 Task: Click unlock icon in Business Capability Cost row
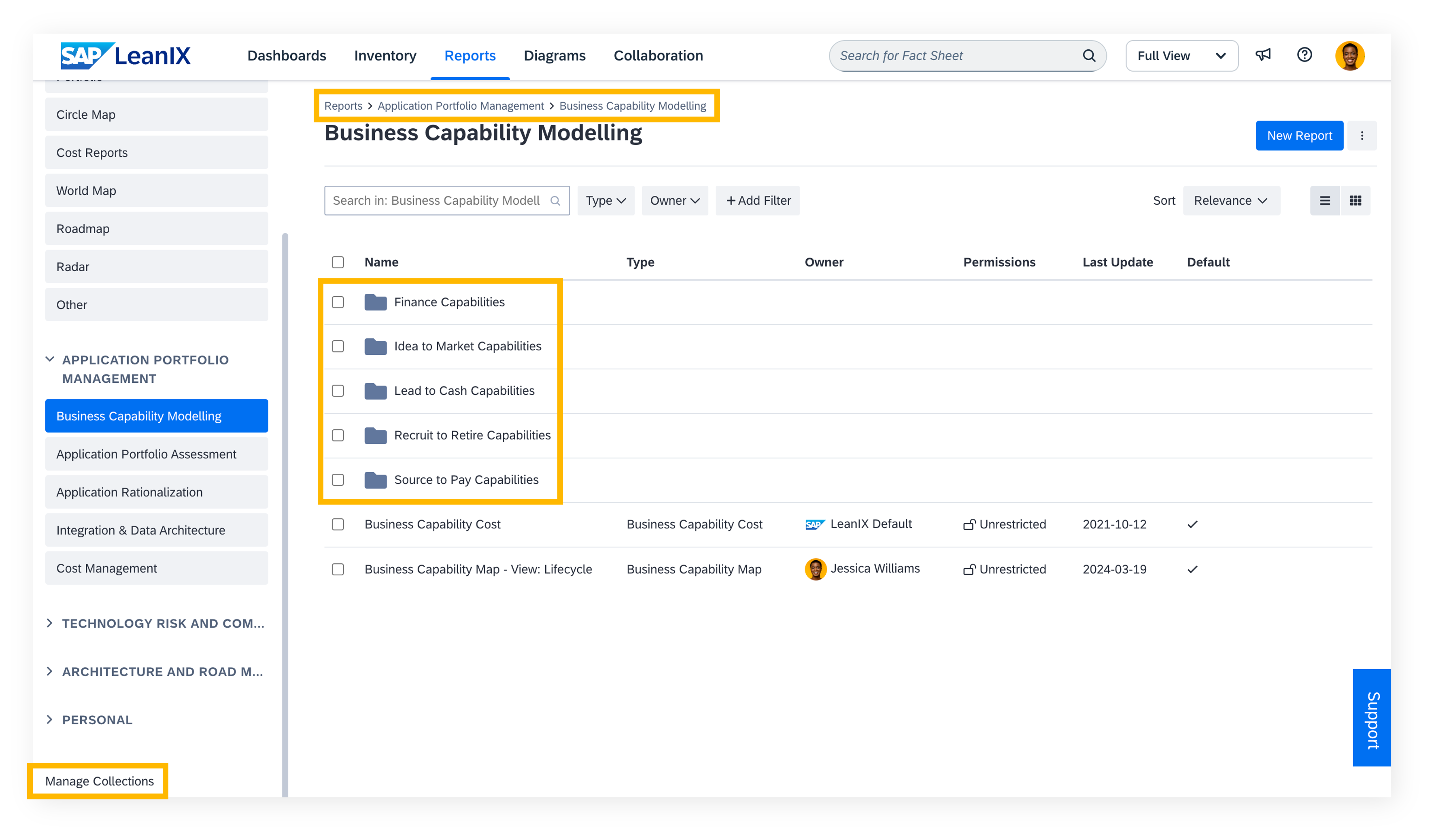[x=969, y=524]
